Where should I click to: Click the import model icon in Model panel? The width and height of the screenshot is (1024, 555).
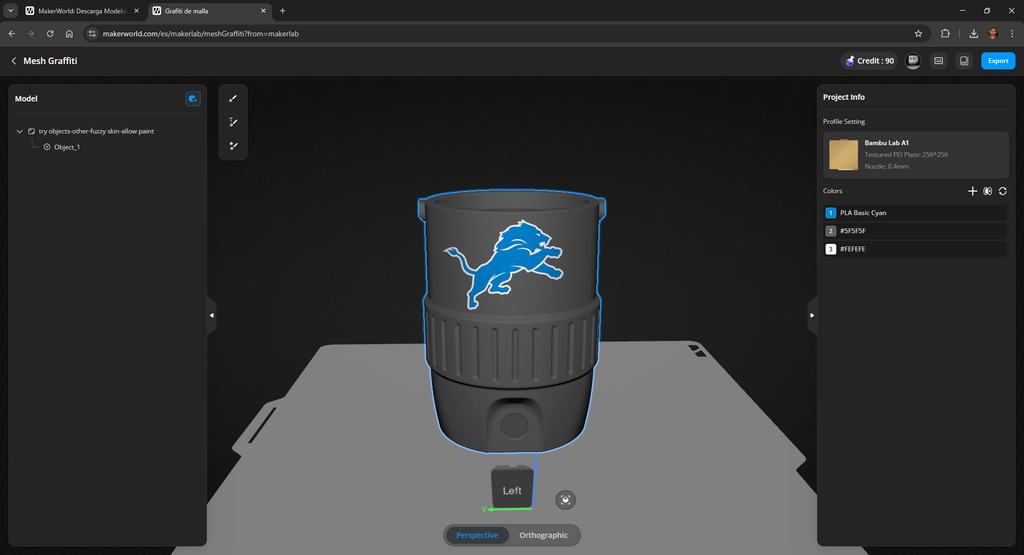point(193,99)
